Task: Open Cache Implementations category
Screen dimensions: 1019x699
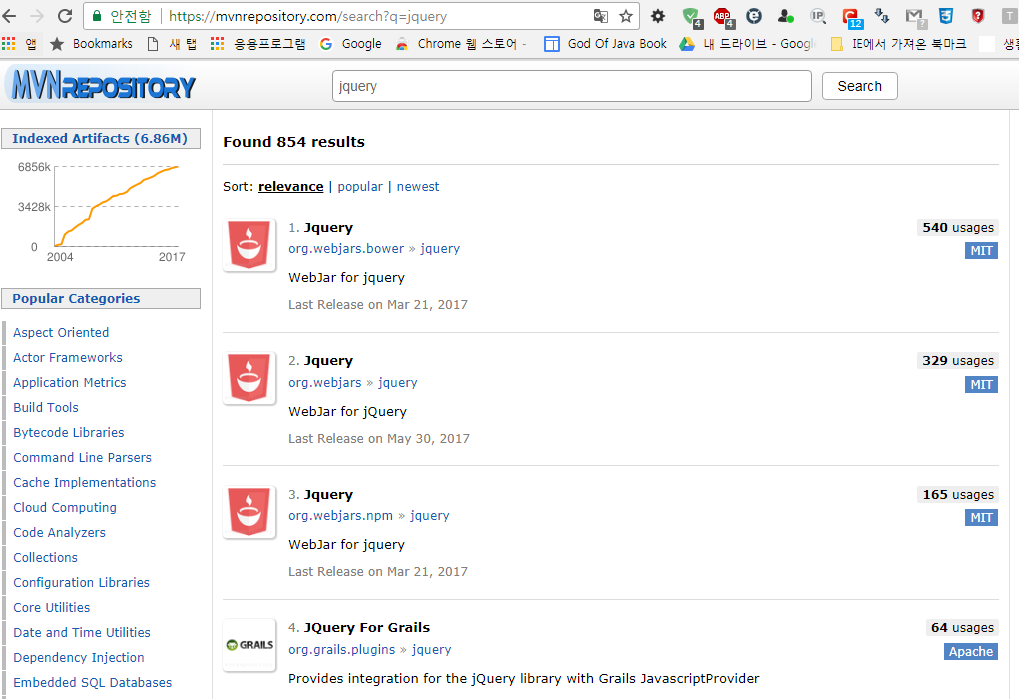Action: click(x=84, y=483)
